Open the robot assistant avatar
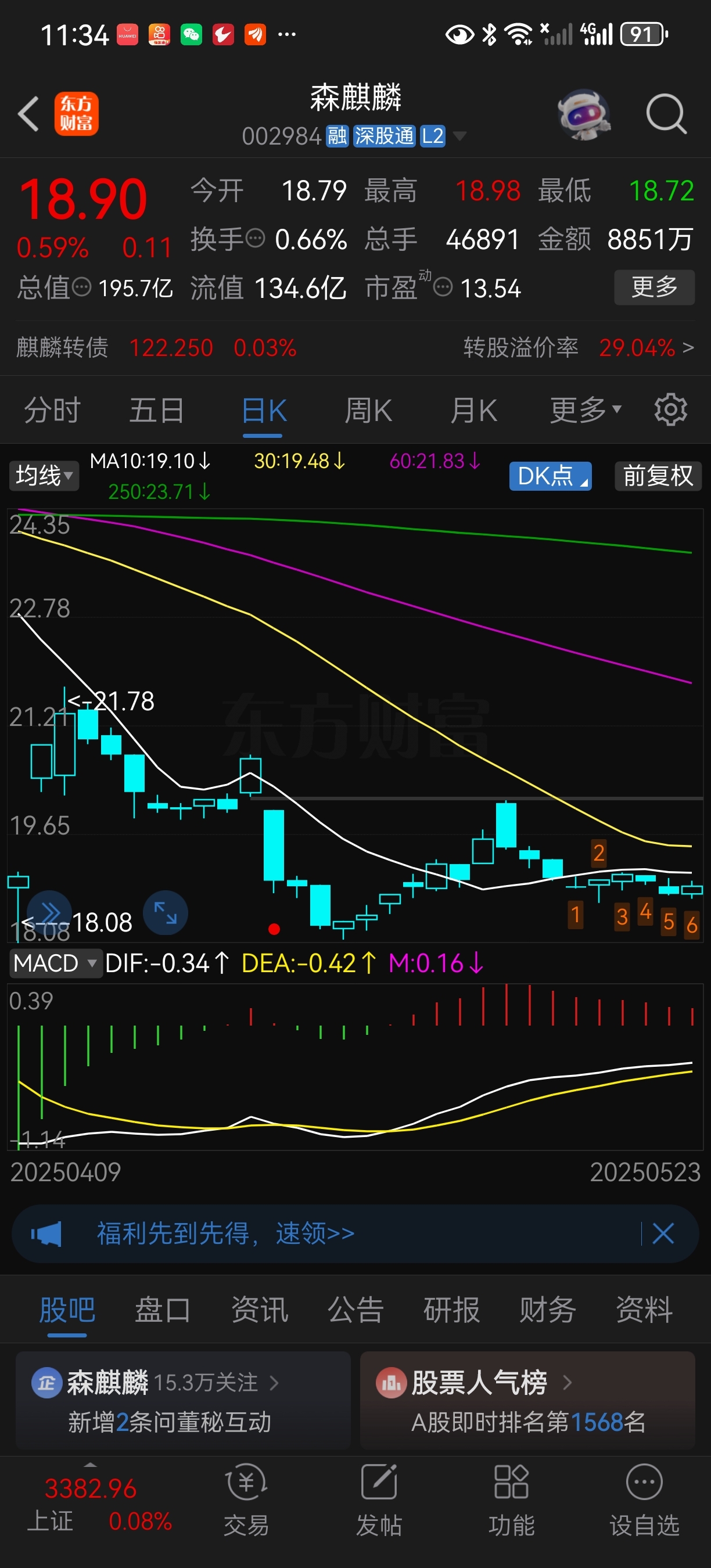Viewport: 711px width, 1568px height. click(x=584, y=114)
